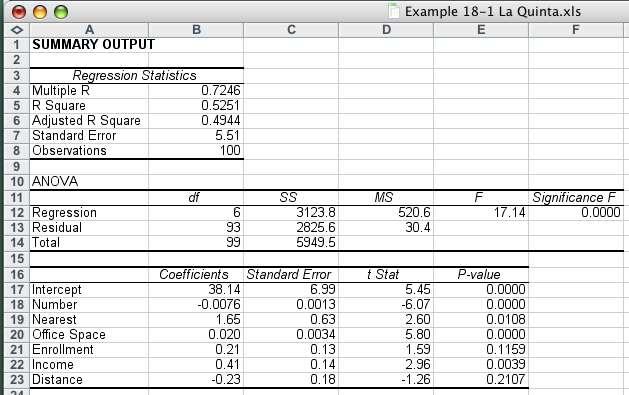Select the Multiple R label cell
629x395 pixels.
89,91
